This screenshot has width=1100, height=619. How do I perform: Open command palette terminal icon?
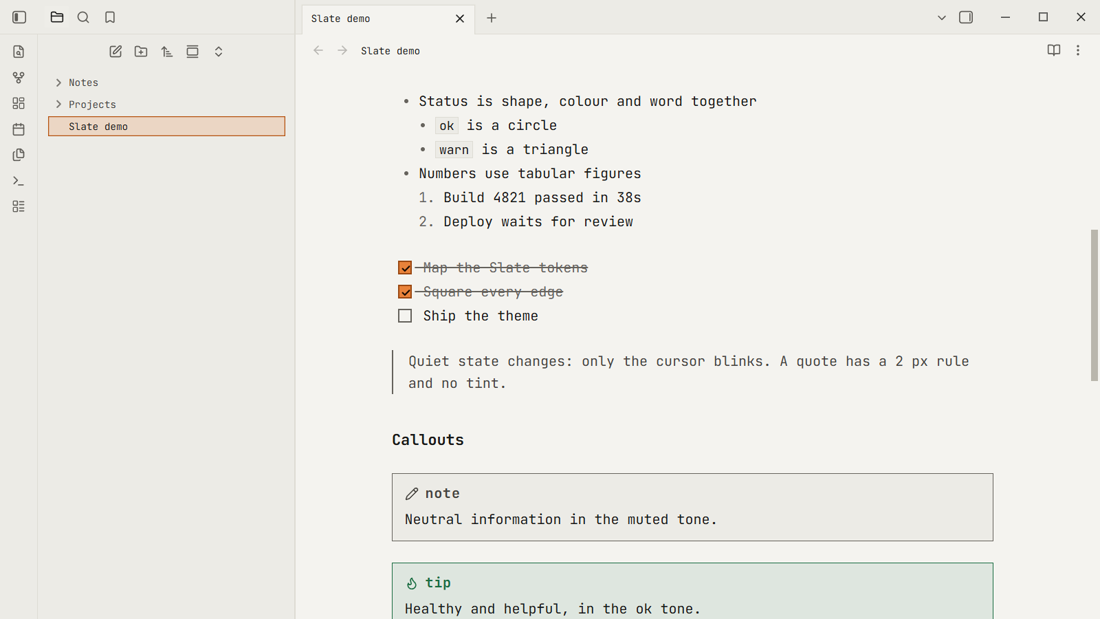(x=19, y=181)
